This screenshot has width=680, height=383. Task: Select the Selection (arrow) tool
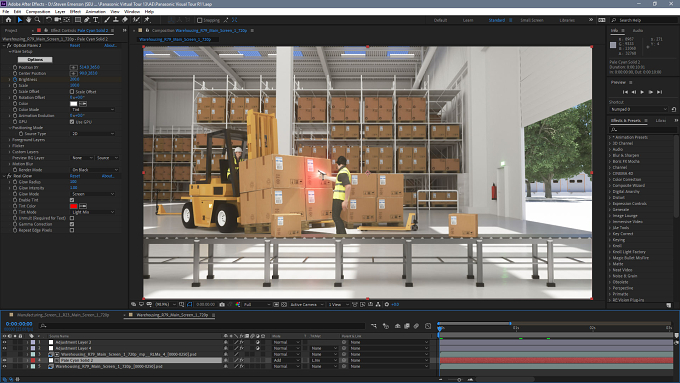(20, 20)
